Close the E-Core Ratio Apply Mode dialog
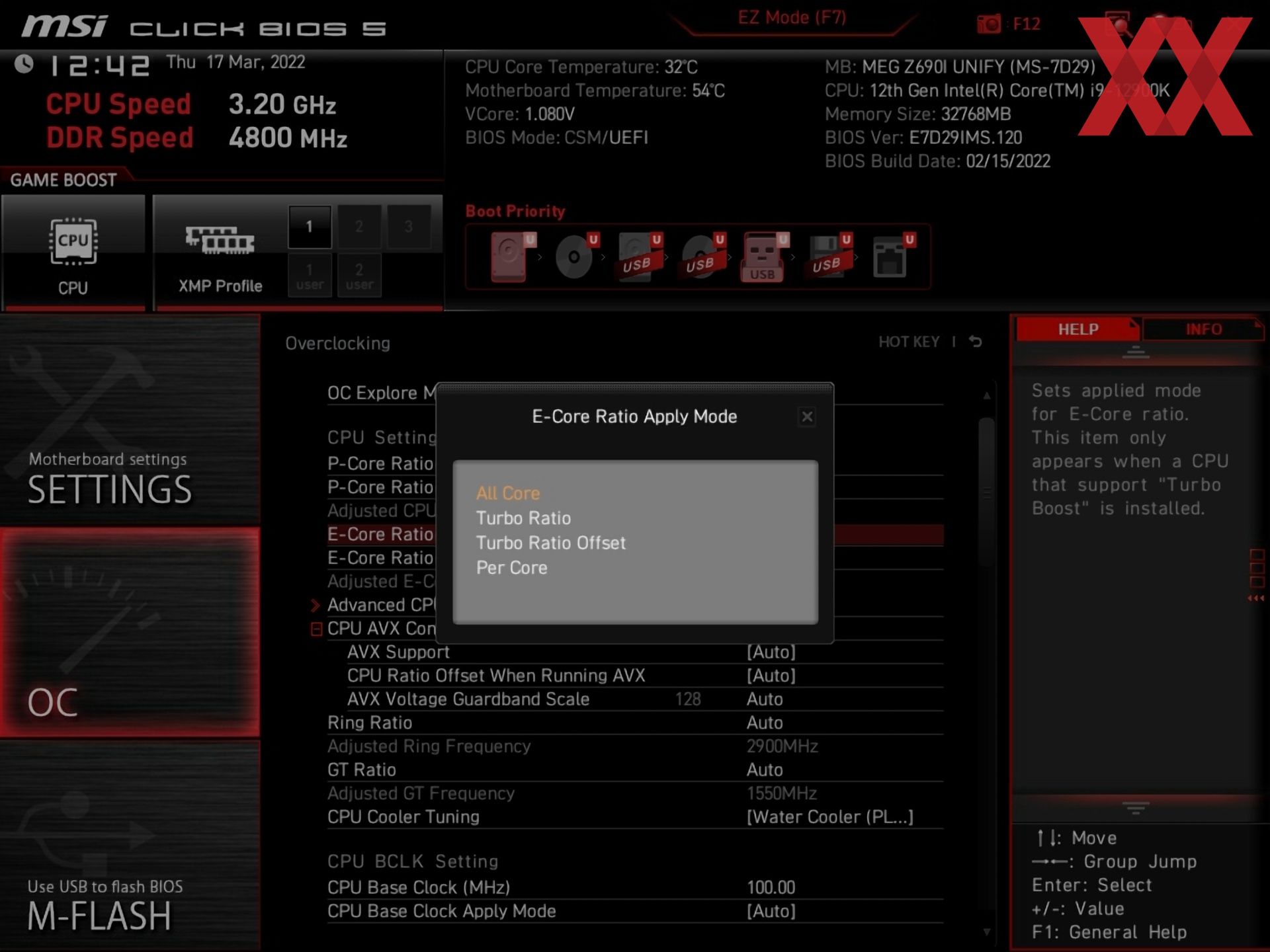Screen dimensions: 1270x952 click(x=807, y=416)
